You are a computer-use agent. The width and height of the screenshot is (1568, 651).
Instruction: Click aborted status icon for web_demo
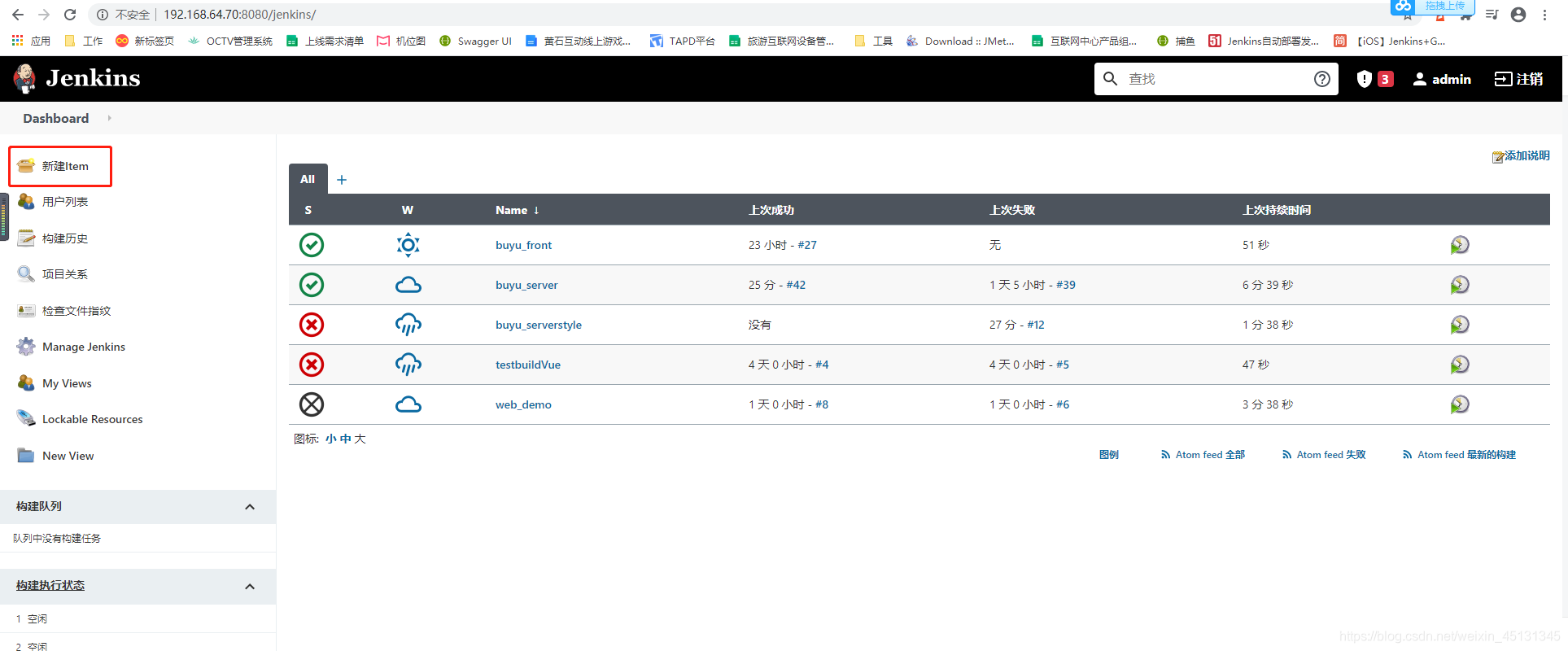pyautogui.click(x=312, y=404)
